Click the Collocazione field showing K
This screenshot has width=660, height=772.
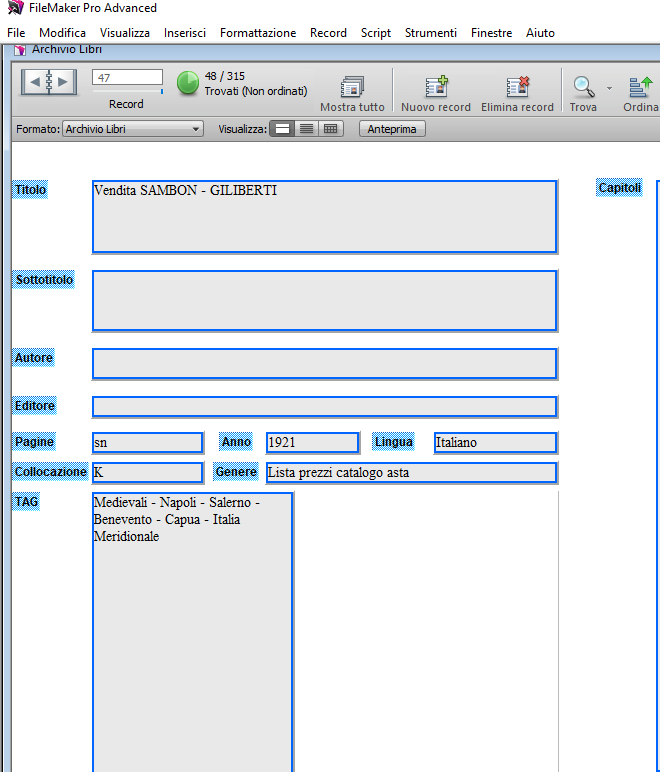click(x=148, y=472)
